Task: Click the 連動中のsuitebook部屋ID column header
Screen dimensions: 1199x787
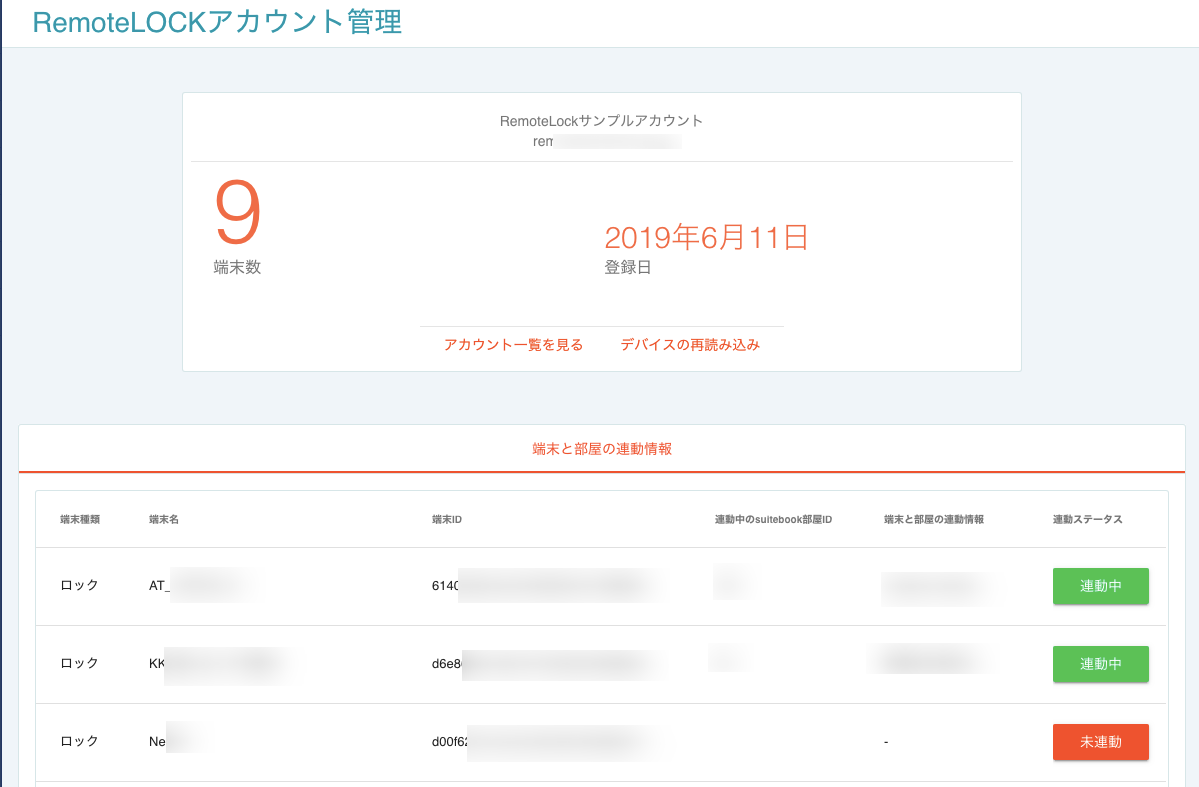Action: (773, 519)
